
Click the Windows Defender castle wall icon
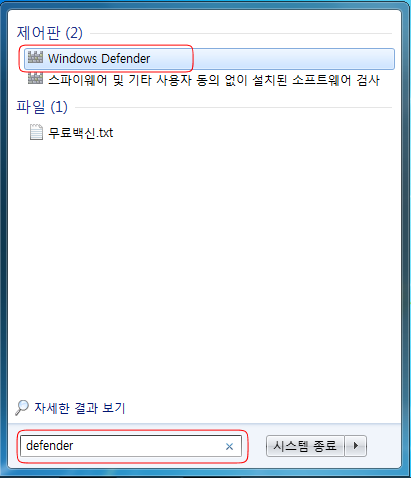pyautogui.click(x=35, y=57)
